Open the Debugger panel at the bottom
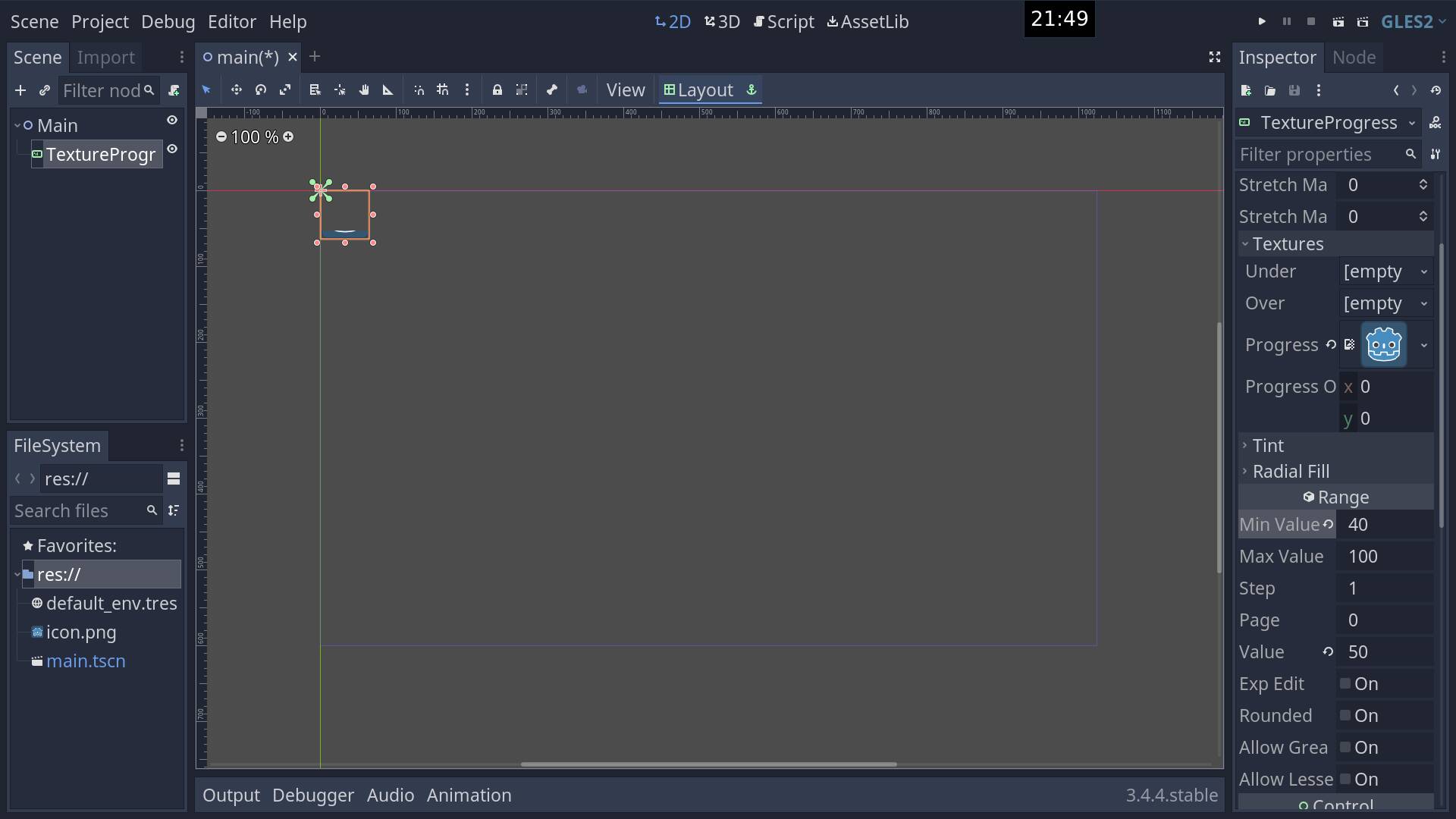Image resolution: width=1456 pixels, height=819 pixels. pos(312,795)
